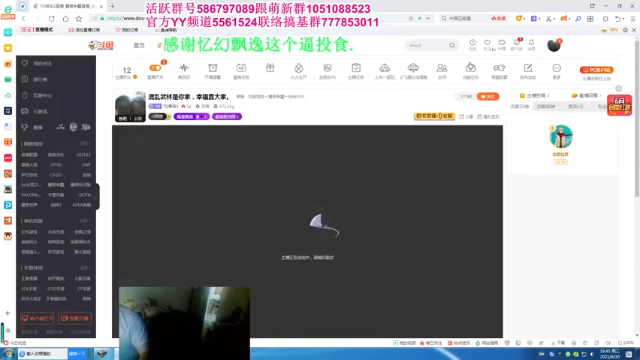
Task: Click the taskbar search input box
Action: (x=43, y=354)
